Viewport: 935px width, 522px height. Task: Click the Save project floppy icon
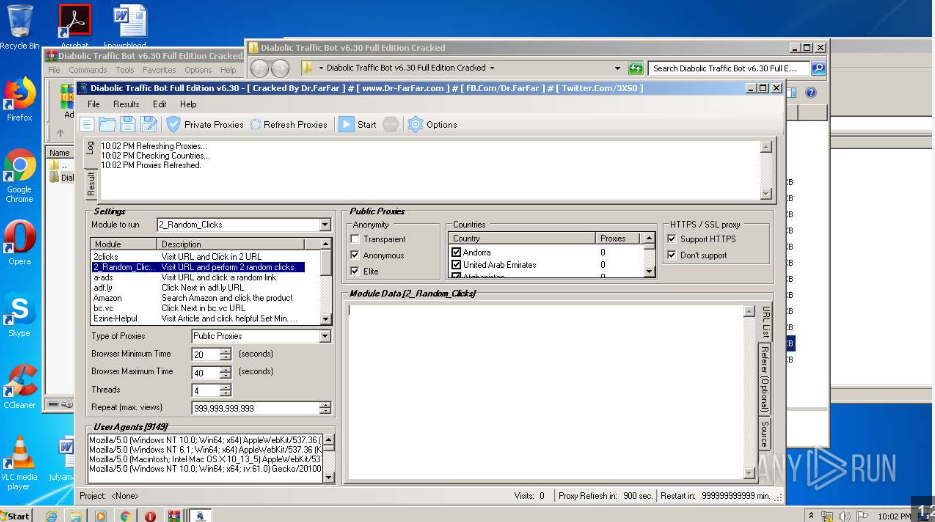[128, 124]
